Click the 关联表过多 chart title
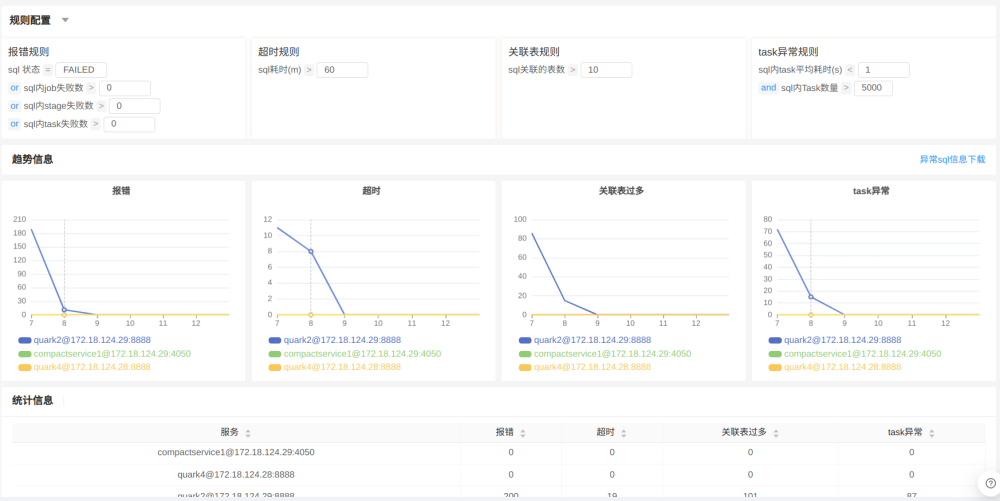Screen dimensions: 1000x501 [x=621, y=191]
